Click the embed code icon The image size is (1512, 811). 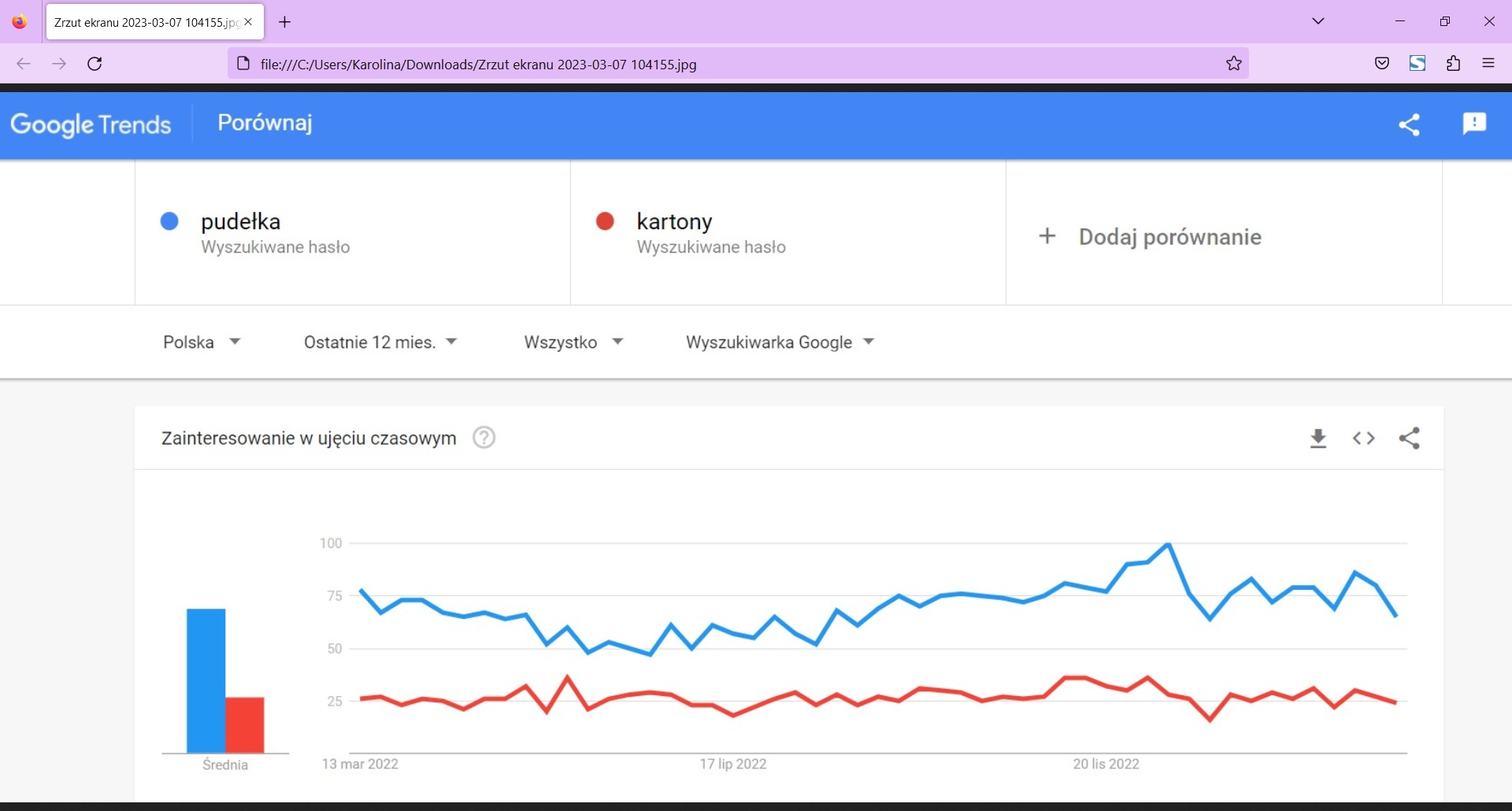(1364, 439)
